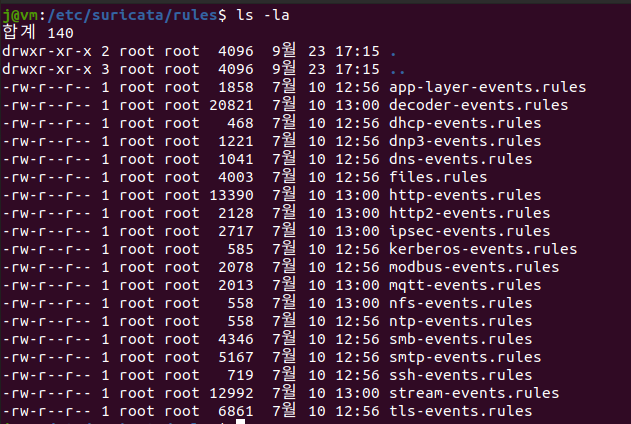Viewport: 631px width, 424px height.
Task: Click file size 13390 of http-events
Action: pos(231,196)
